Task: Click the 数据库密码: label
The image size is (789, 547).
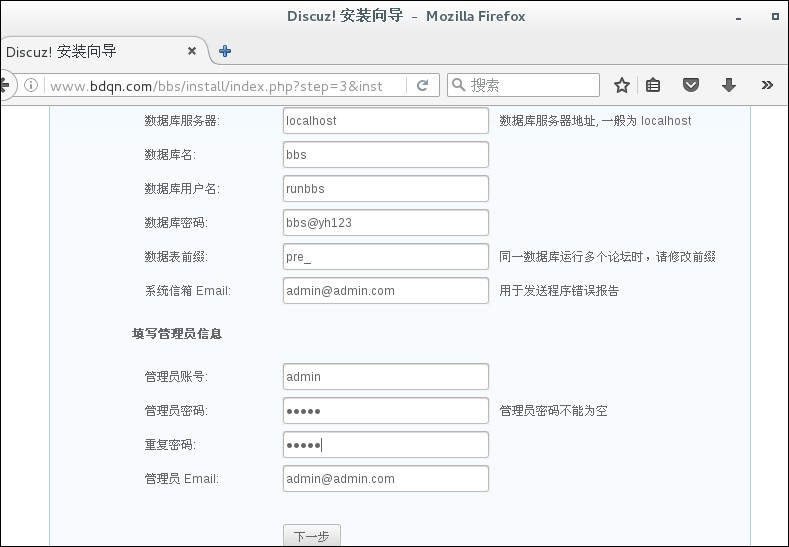Action: click(x=176, y=222)
